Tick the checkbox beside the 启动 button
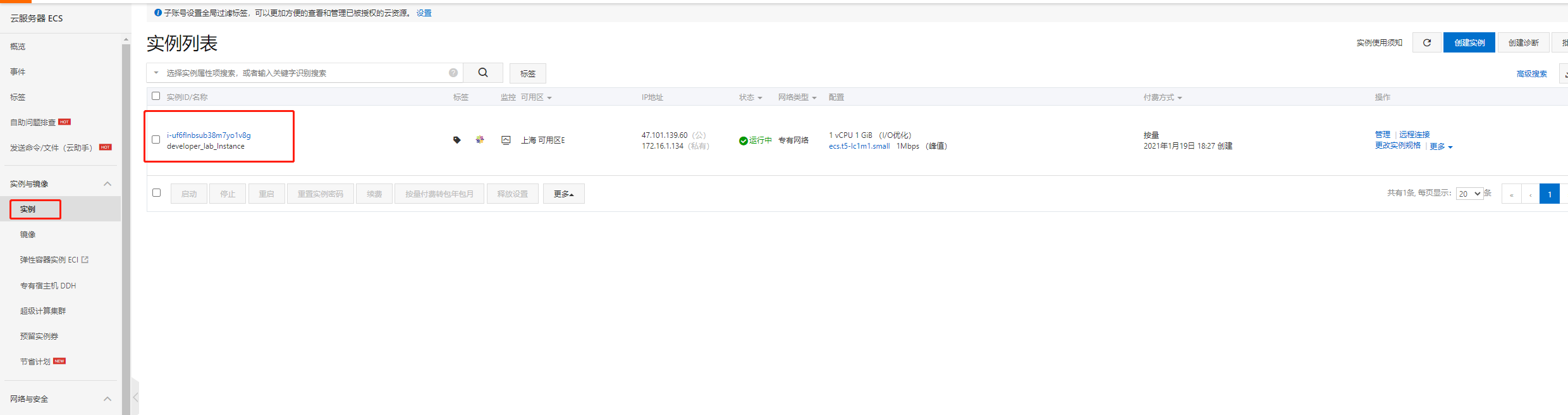Viewport: 1568px width, 415px height. [157, 193]
